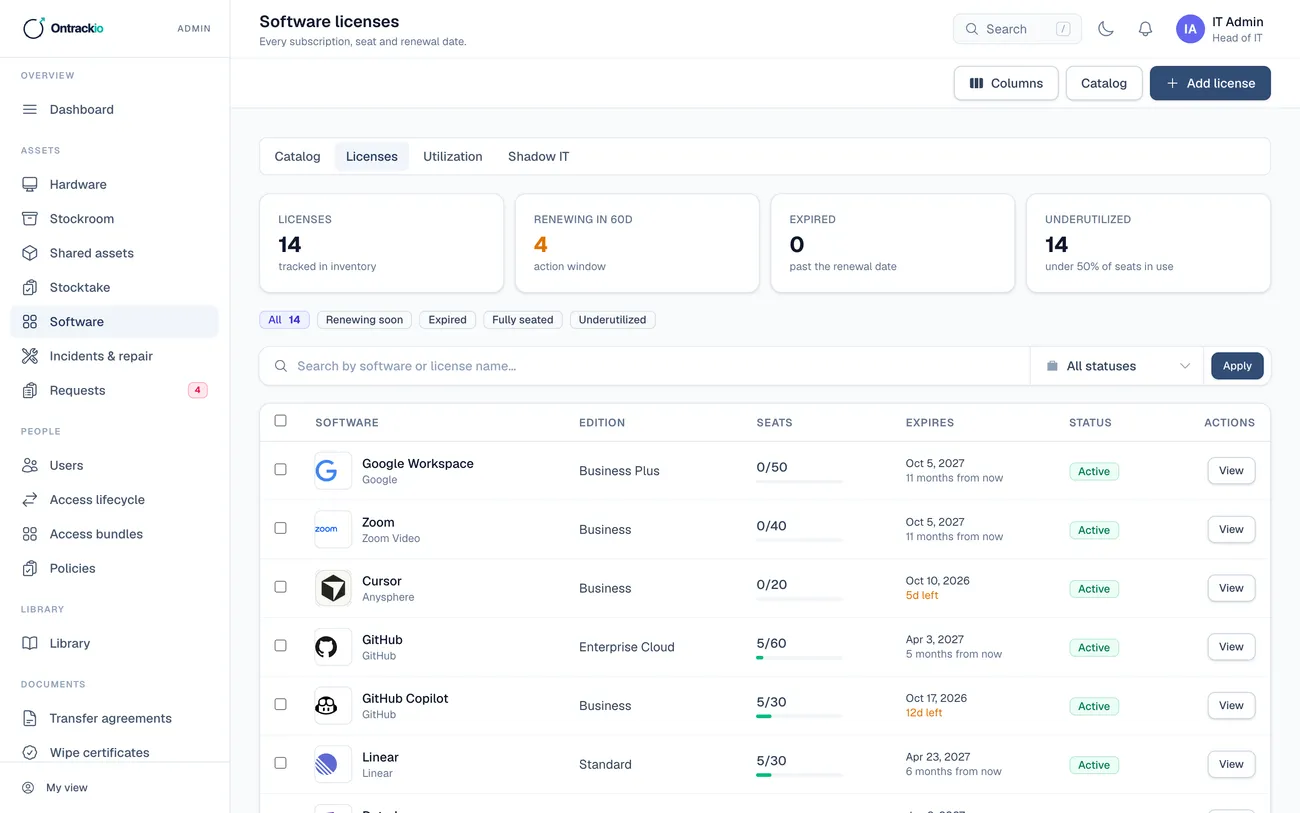Click the Catalog button in the toolbar

coord(1104,84)
